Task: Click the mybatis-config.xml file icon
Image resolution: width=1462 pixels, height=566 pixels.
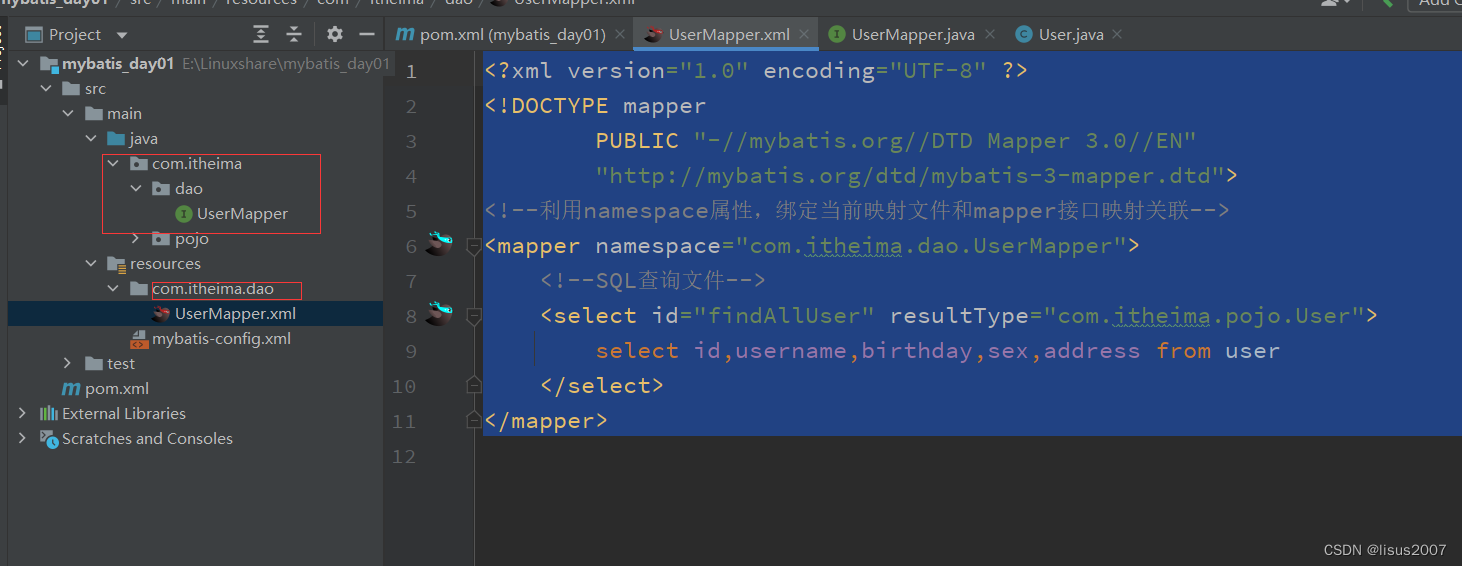Action: pos(139,339)
